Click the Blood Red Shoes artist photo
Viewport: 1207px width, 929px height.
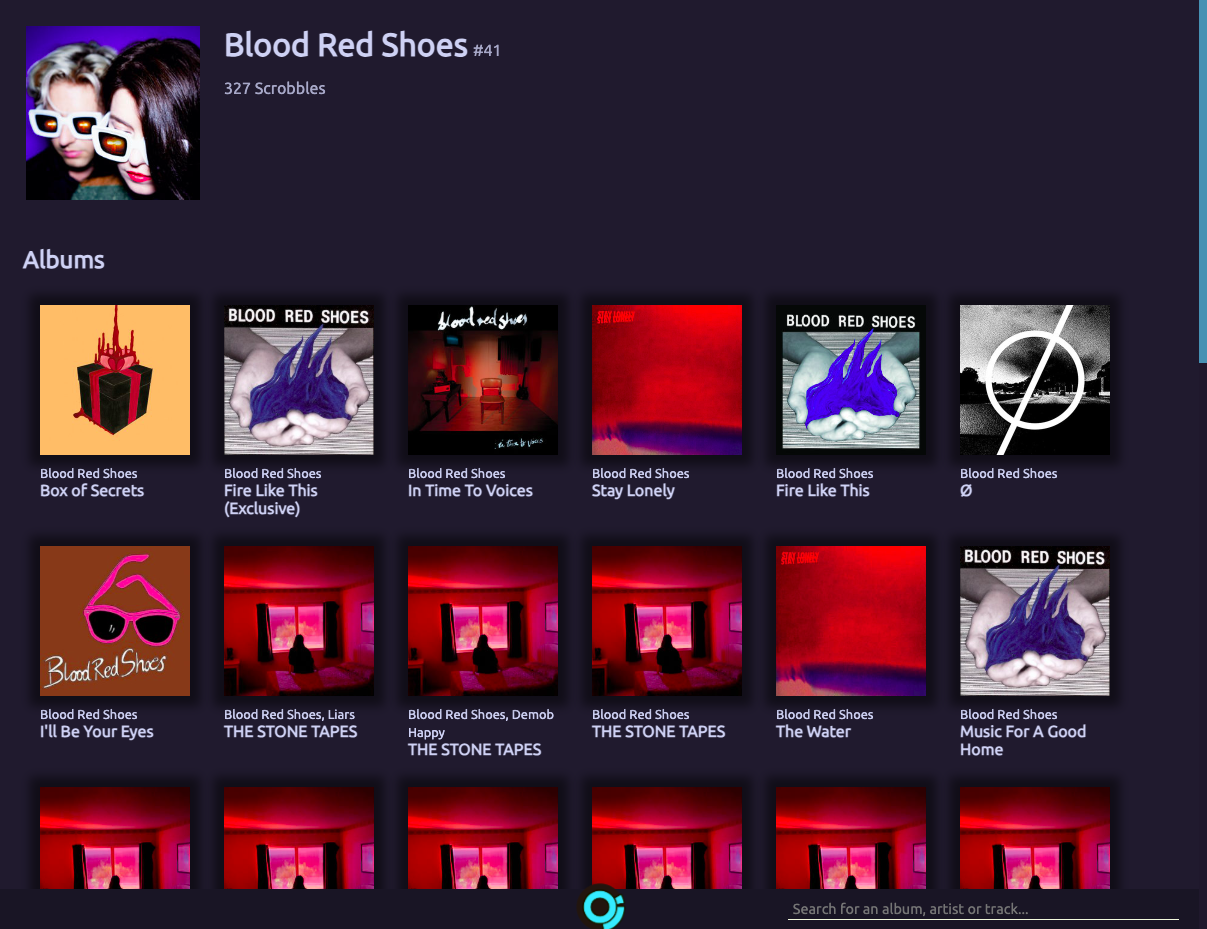(x=113, y=113)
